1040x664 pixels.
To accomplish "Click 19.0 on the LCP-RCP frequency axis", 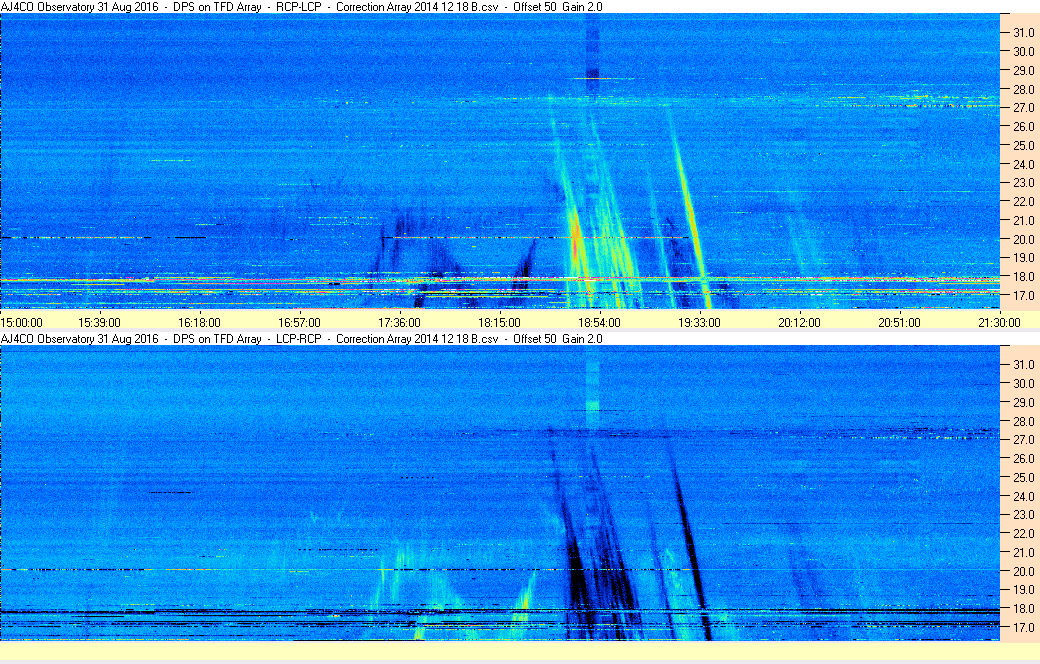I will coord(1023,590).
